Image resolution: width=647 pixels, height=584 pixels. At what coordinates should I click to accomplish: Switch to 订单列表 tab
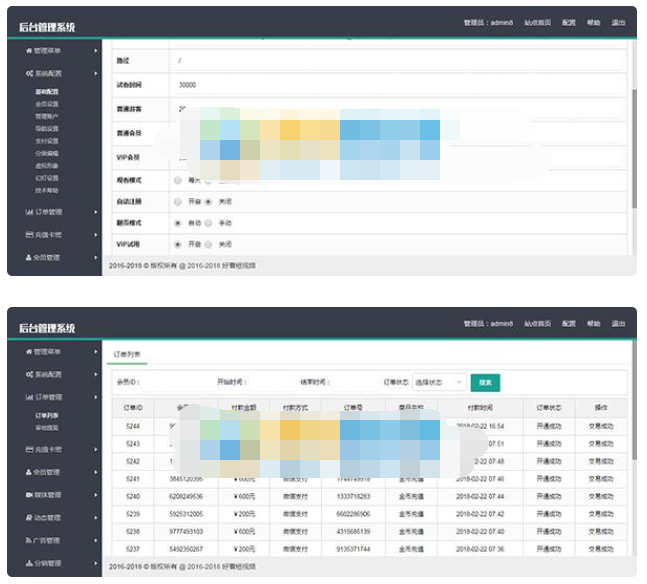pyautogui.click(x=127, y=355)
